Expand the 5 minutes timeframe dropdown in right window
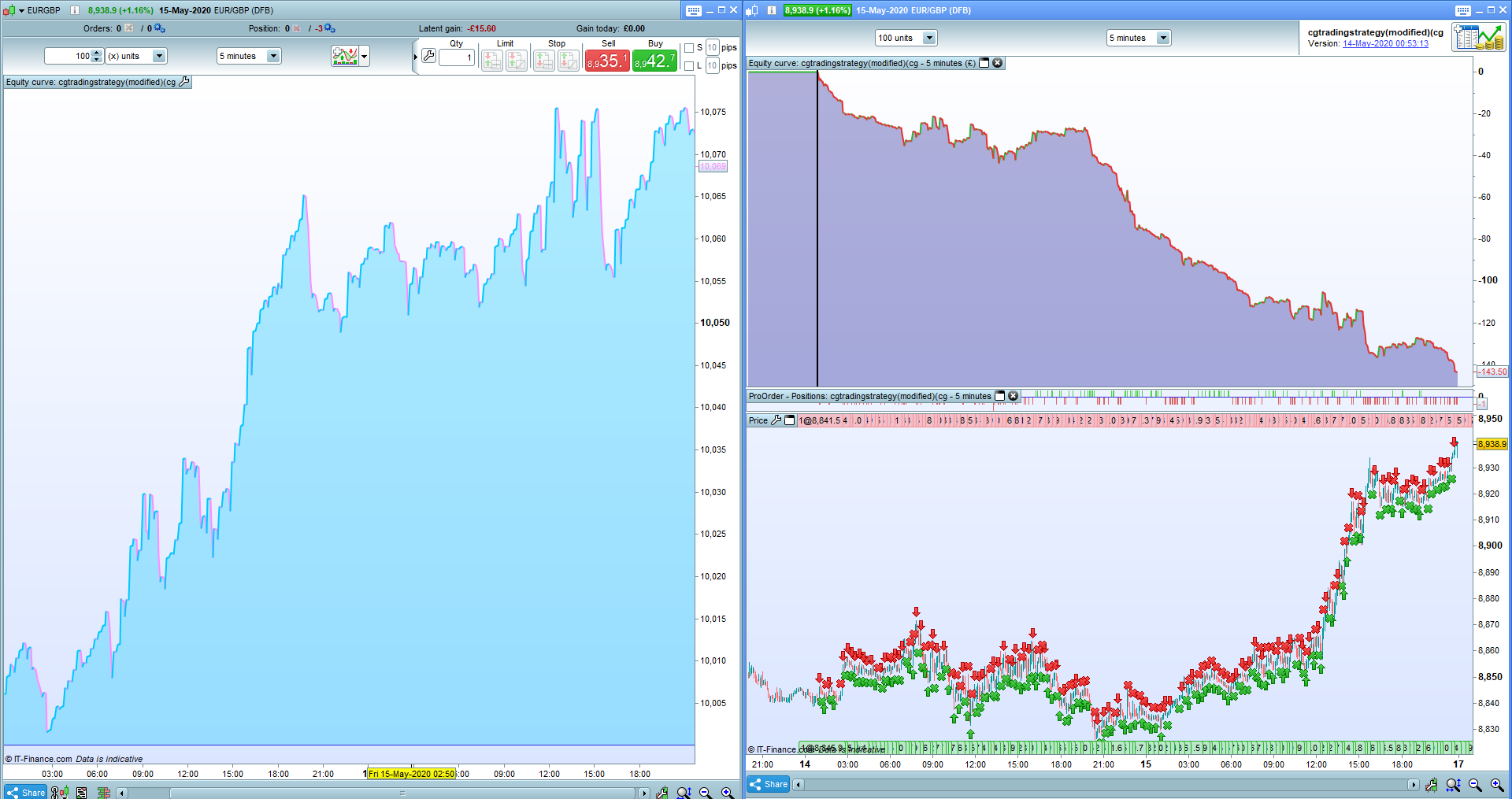1512x799 pixels. [x=1163, y=38]
